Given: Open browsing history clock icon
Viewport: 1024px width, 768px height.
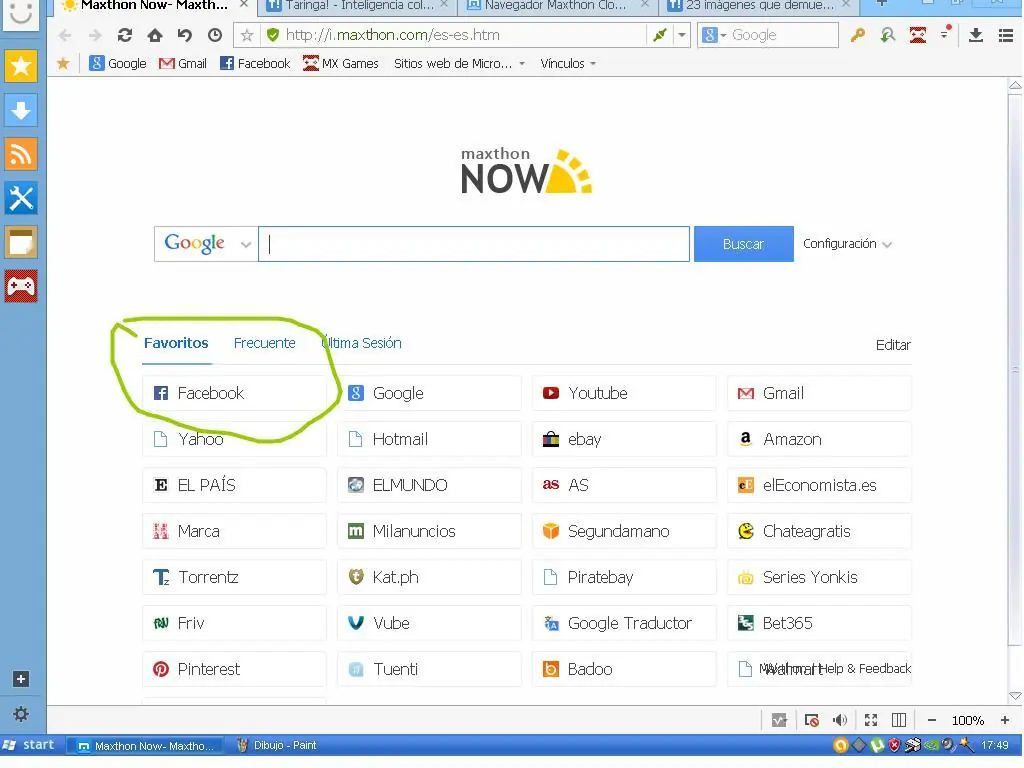Looking at the screenshot, I should pos(215,35).
